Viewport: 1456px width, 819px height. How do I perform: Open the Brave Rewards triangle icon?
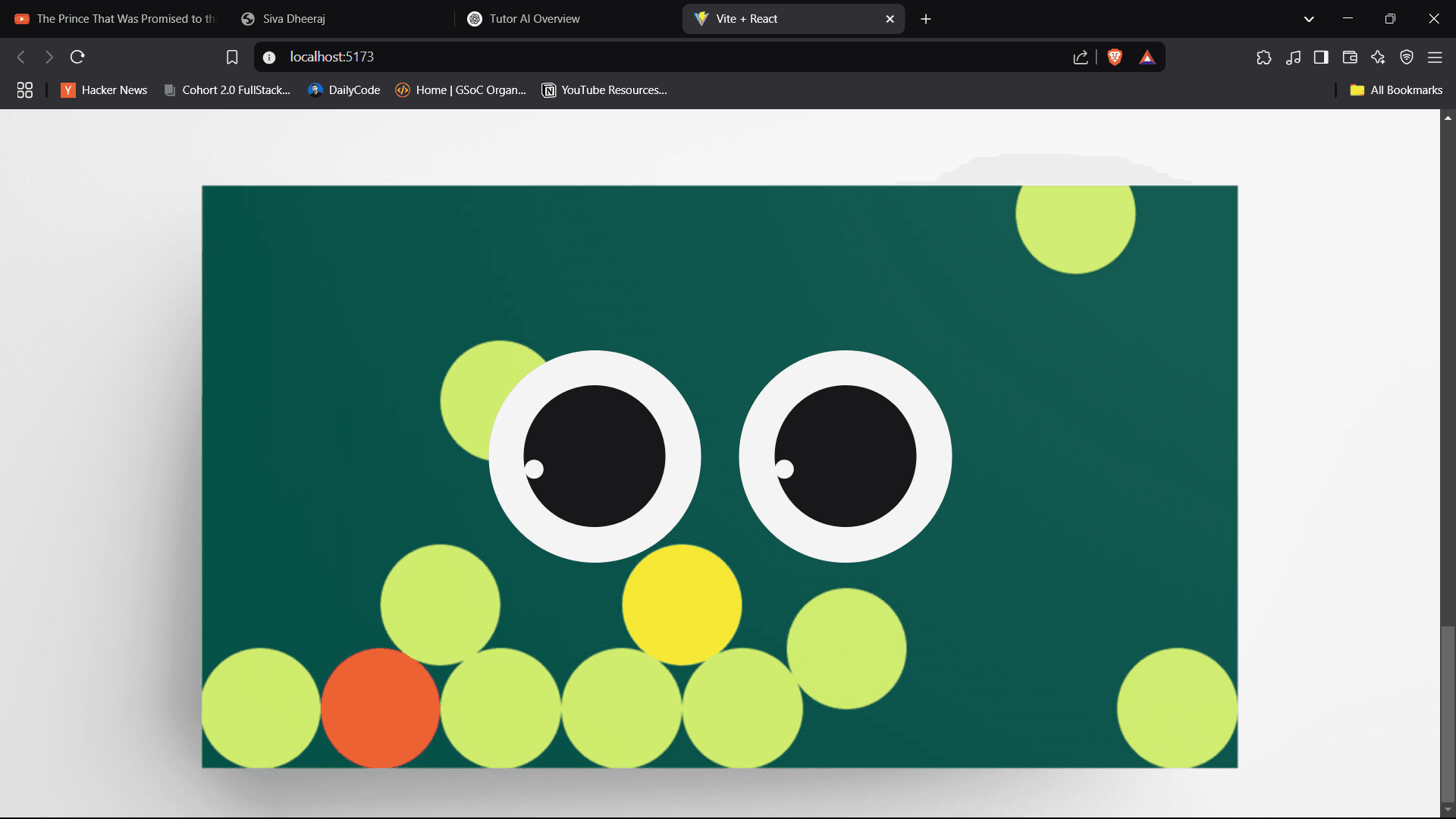coord(1147,57)
